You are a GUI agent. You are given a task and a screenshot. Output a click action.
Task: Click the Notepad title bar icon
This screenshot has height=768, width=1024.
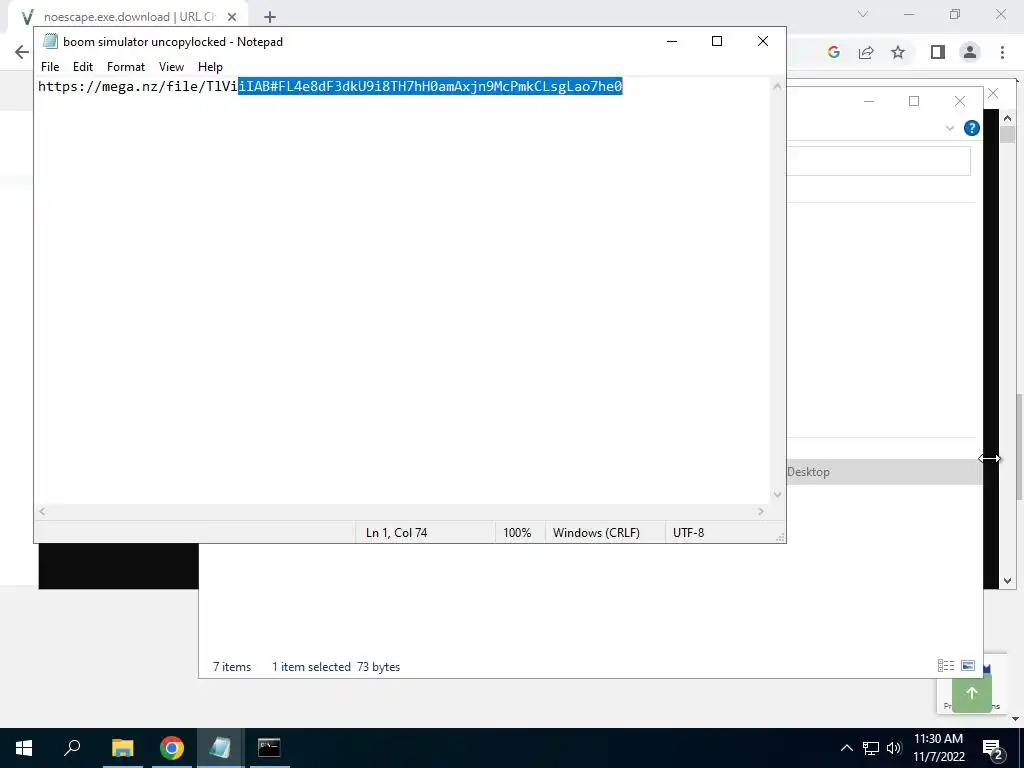pyautogui.click(x=50, y=41)
